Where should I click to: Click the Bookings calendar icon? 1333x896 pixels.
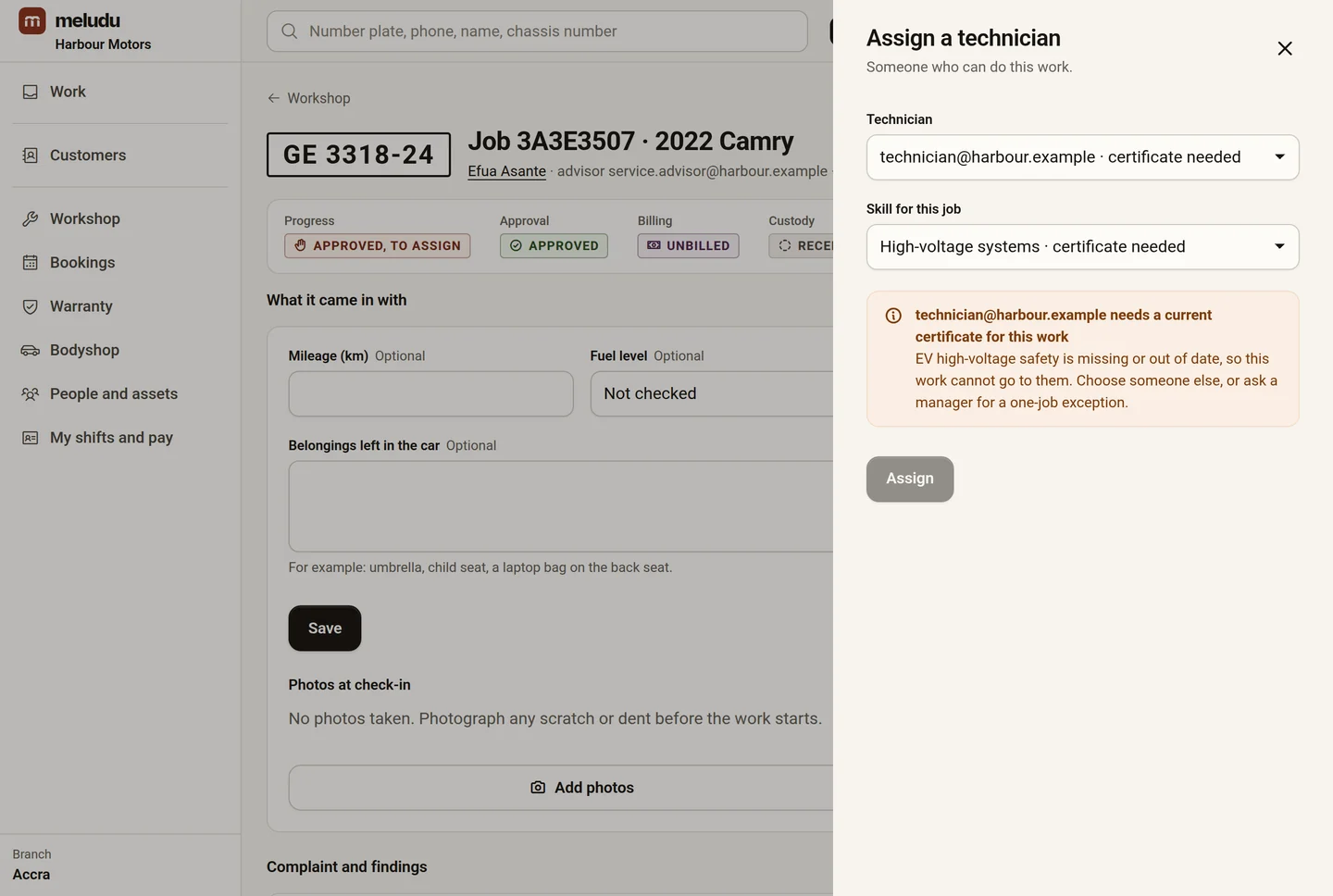(31, 263)
